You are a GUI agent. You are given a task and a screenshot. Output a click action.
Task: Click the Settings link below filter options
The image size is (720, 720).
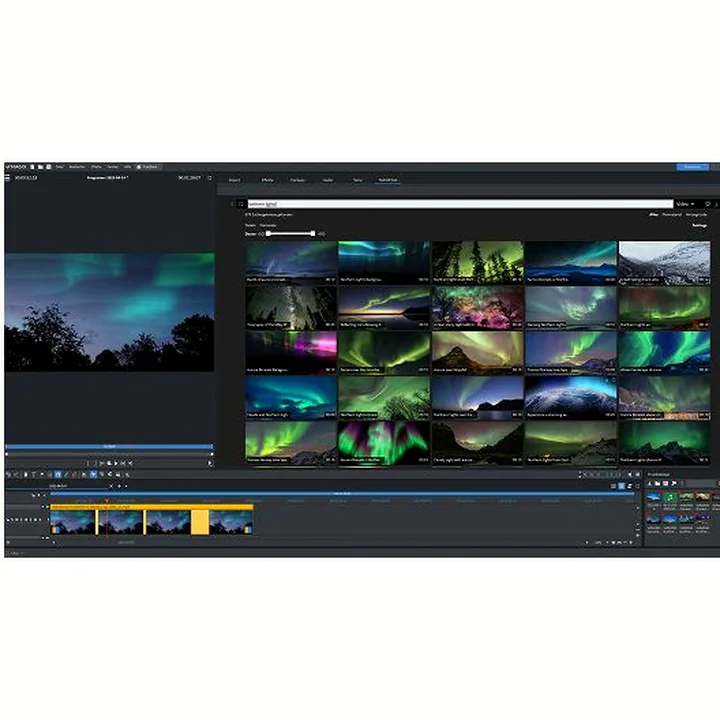coord(699,225)
